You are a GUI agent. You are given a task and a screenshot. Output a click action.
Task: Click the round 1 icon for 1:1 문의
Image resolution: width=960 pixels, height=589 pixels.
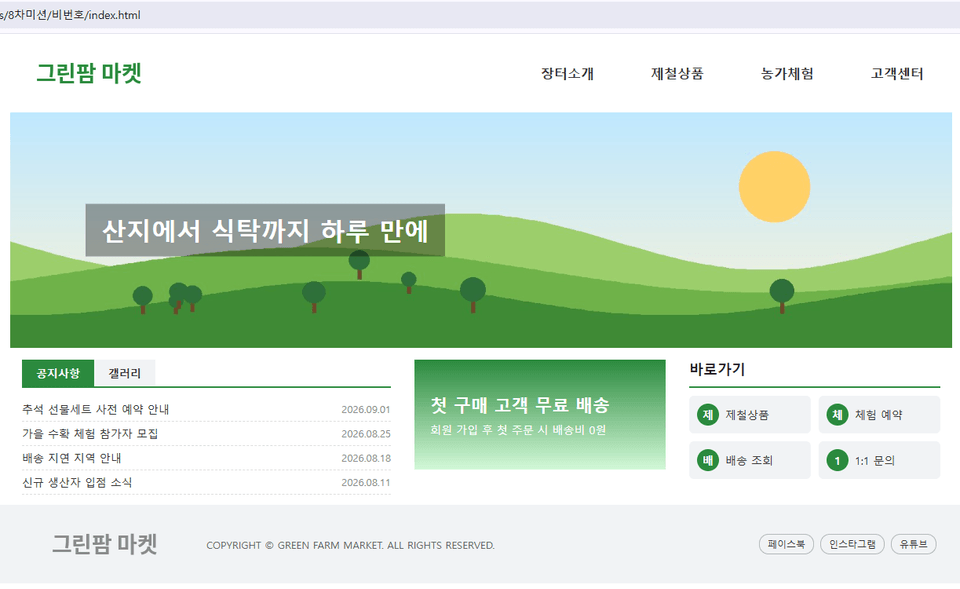pyautogui.click(x=838, y=460)
